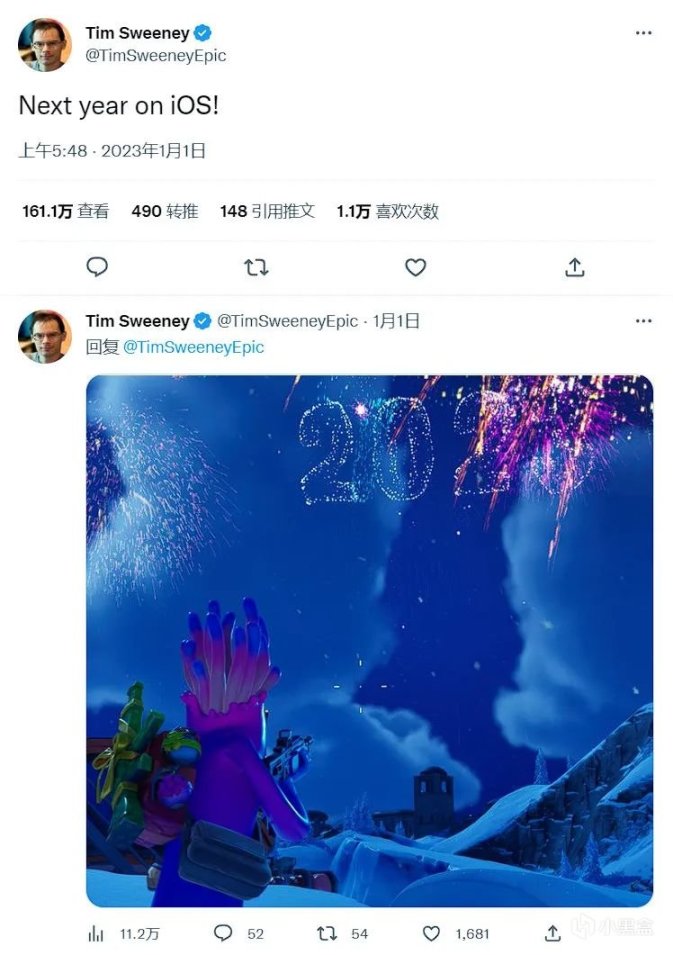
Task: Open the more options menu on the first tweet
Action: [644, 33]
